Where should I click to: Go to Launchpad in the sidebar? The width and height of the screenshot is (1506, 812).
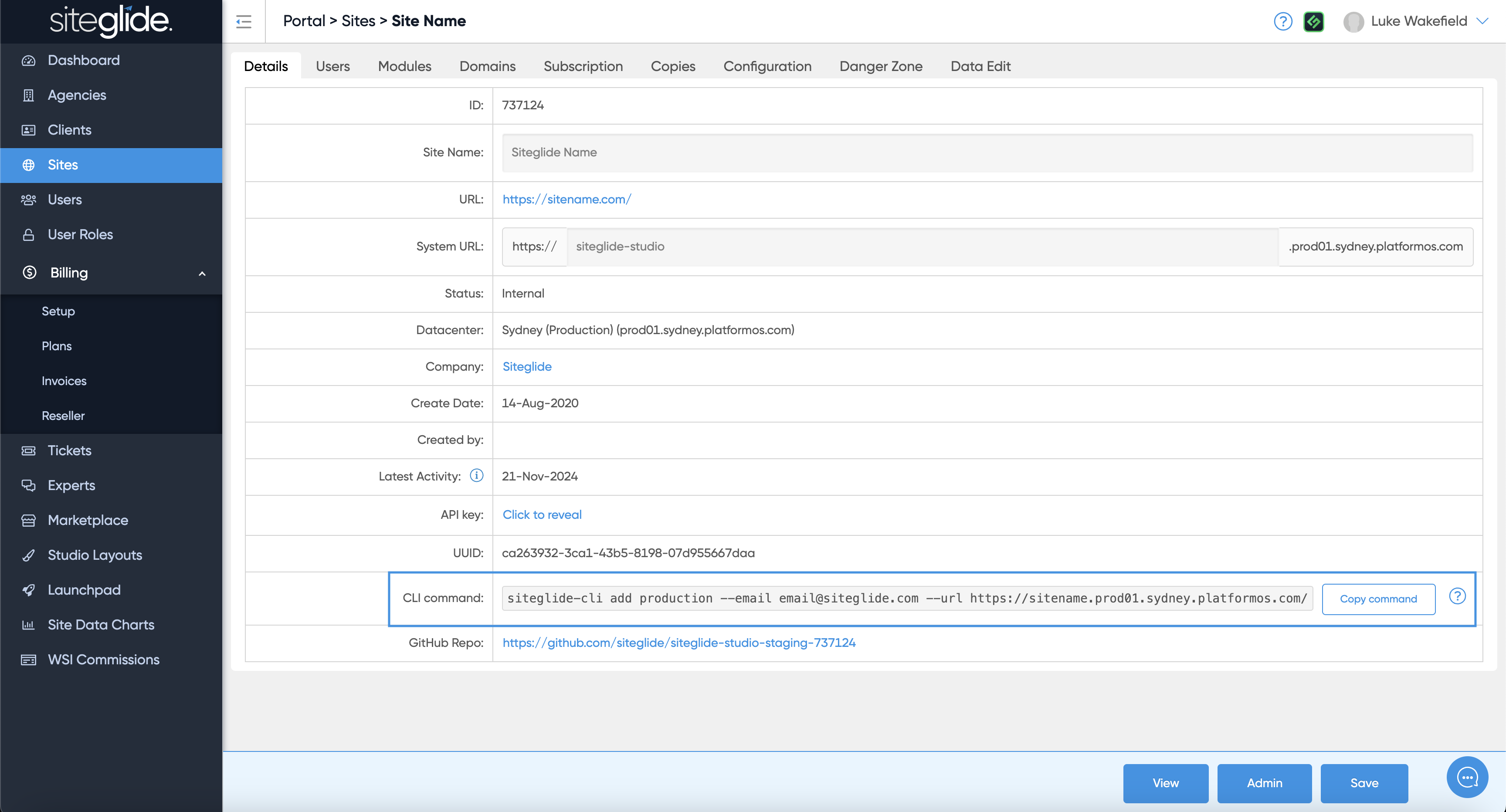click(84, 590)
